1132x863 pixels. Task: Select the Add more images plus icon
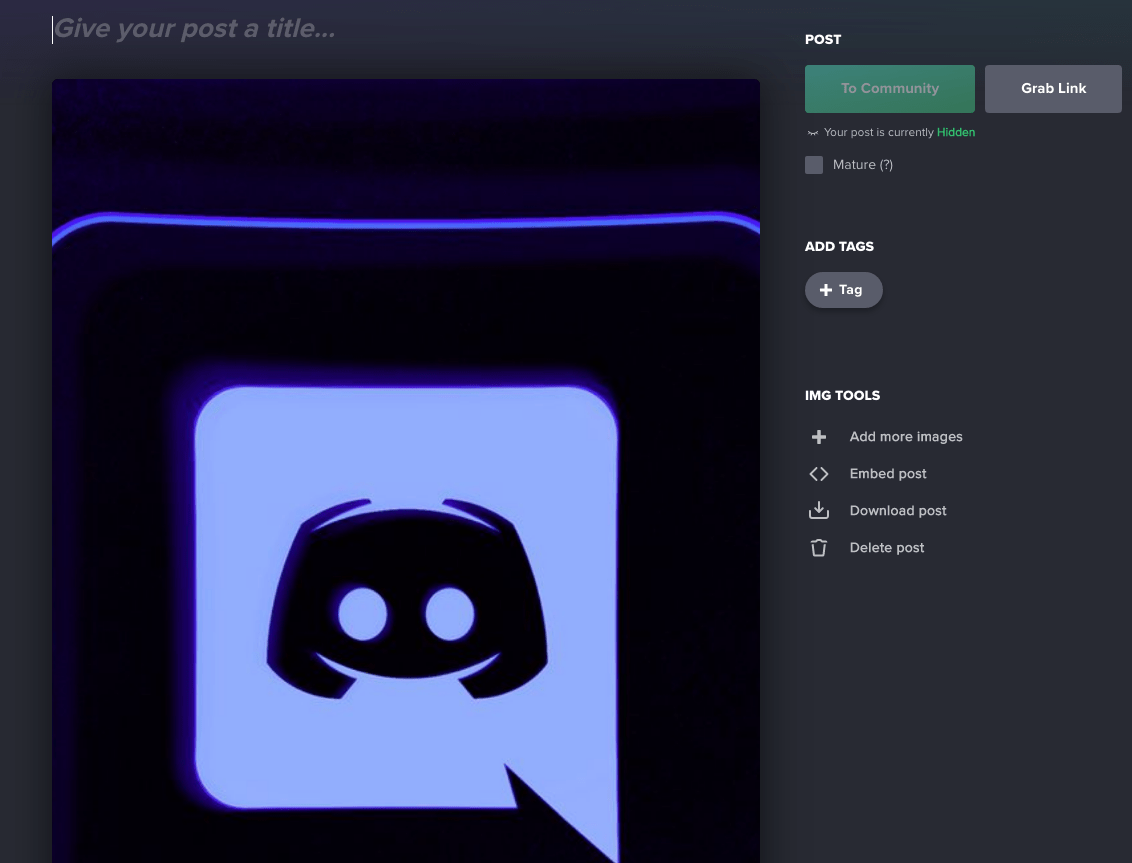[x=818, y=436]
